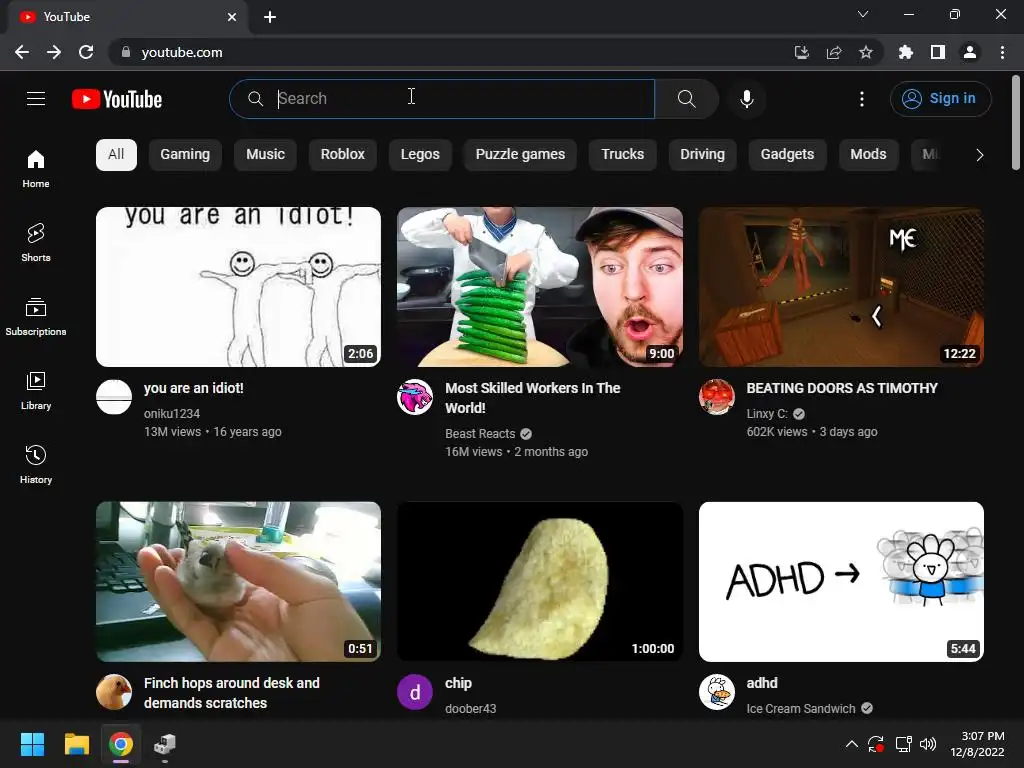Viewport: 1024px width, 768px height.
Task: Select the Puzzle games chip
Action: (x=520, y=155)
